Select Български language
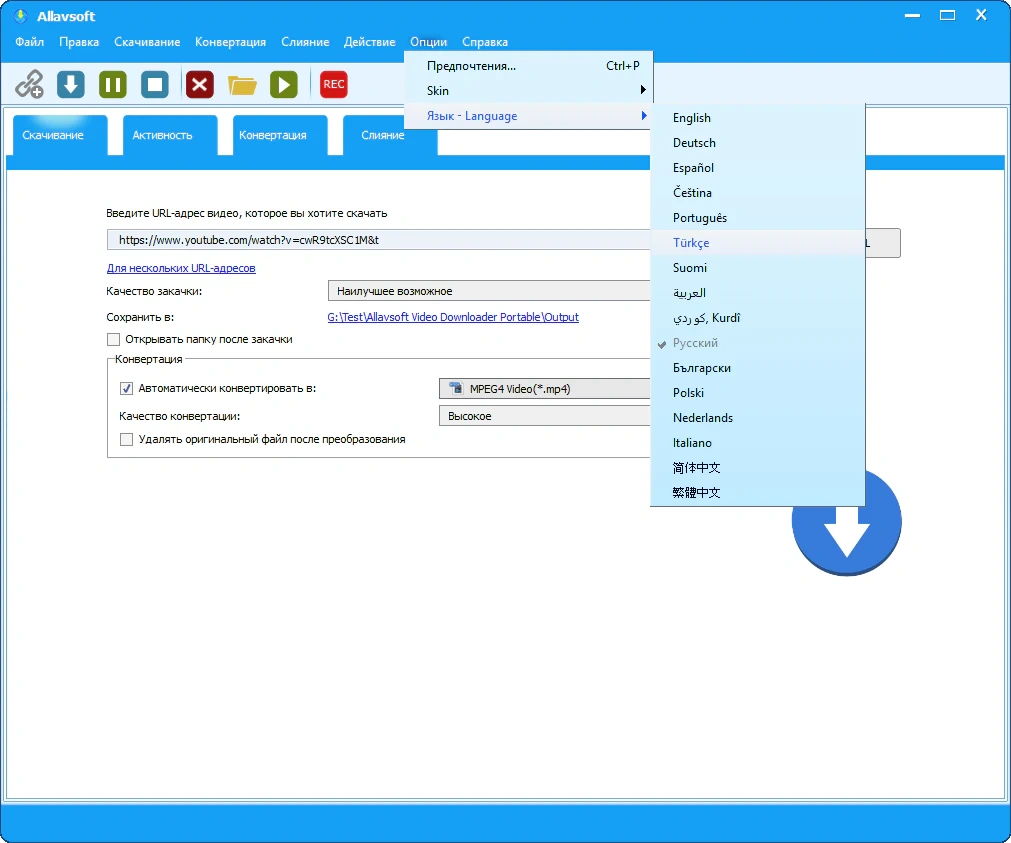Screen dimensions: 1011x843 coord(758,368)
